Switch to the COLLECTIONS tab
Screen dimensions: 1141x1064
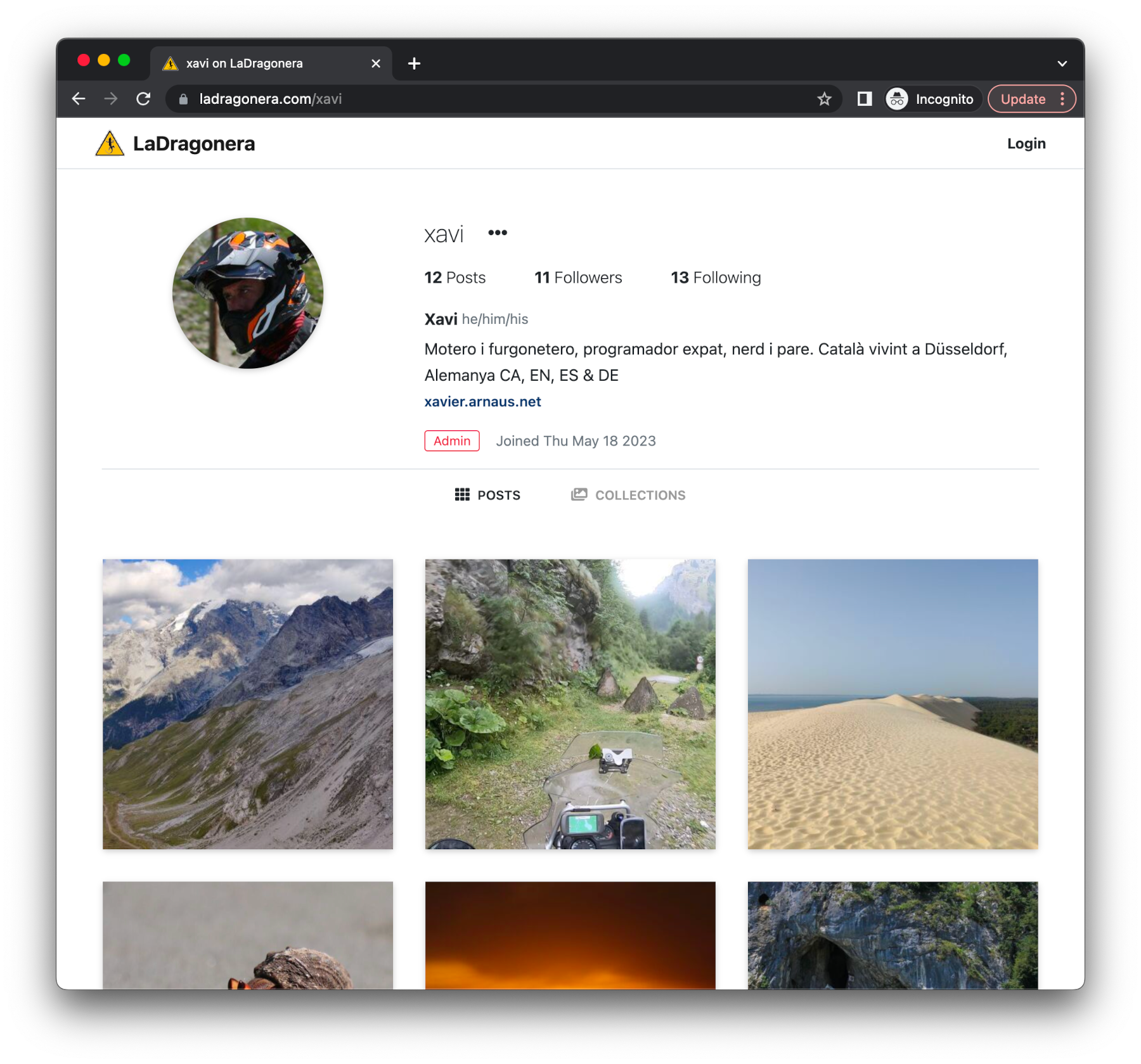click(628, 495)
